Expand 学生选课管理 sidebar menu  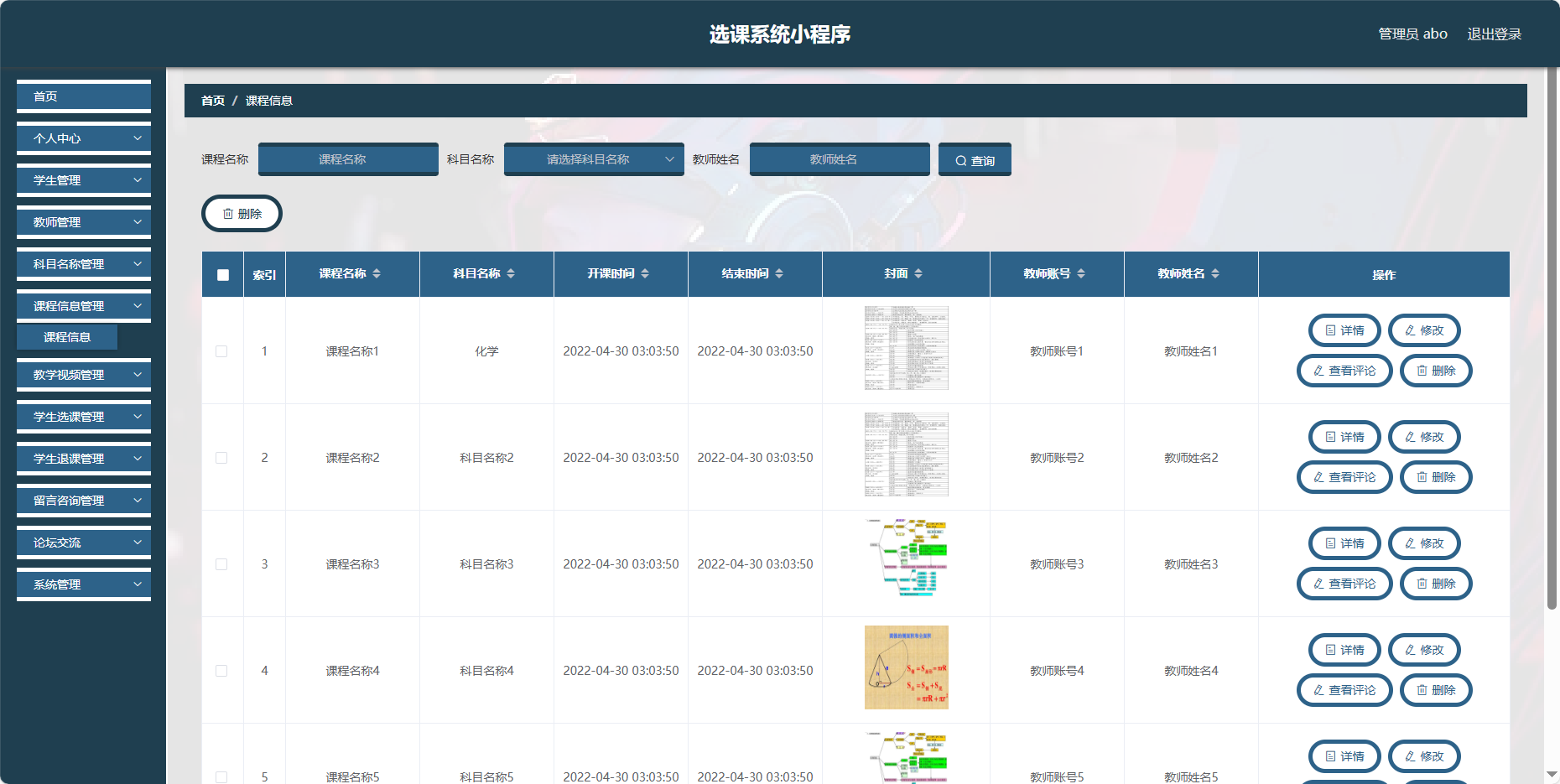pos(84,417)
